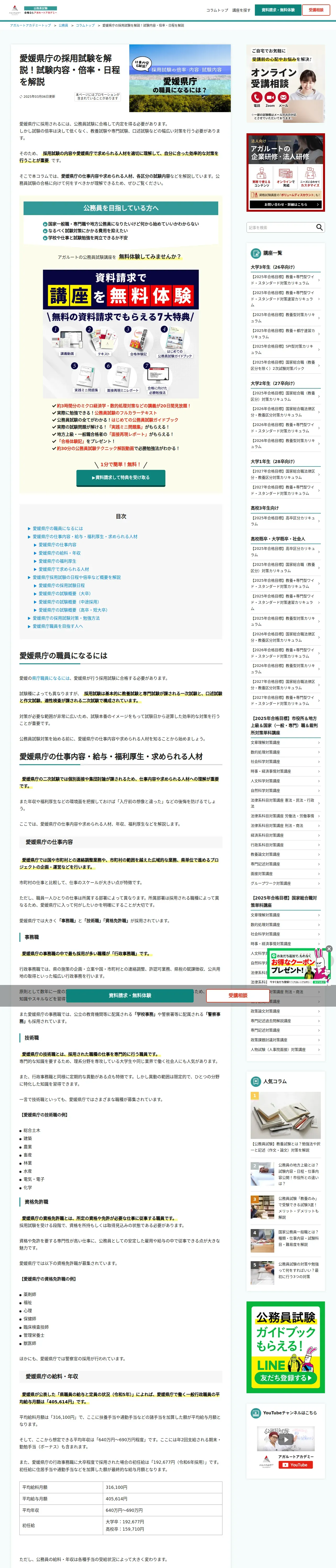Jump to 愛媛県庁の試験概要（大卒） in contents

[65, 593]
